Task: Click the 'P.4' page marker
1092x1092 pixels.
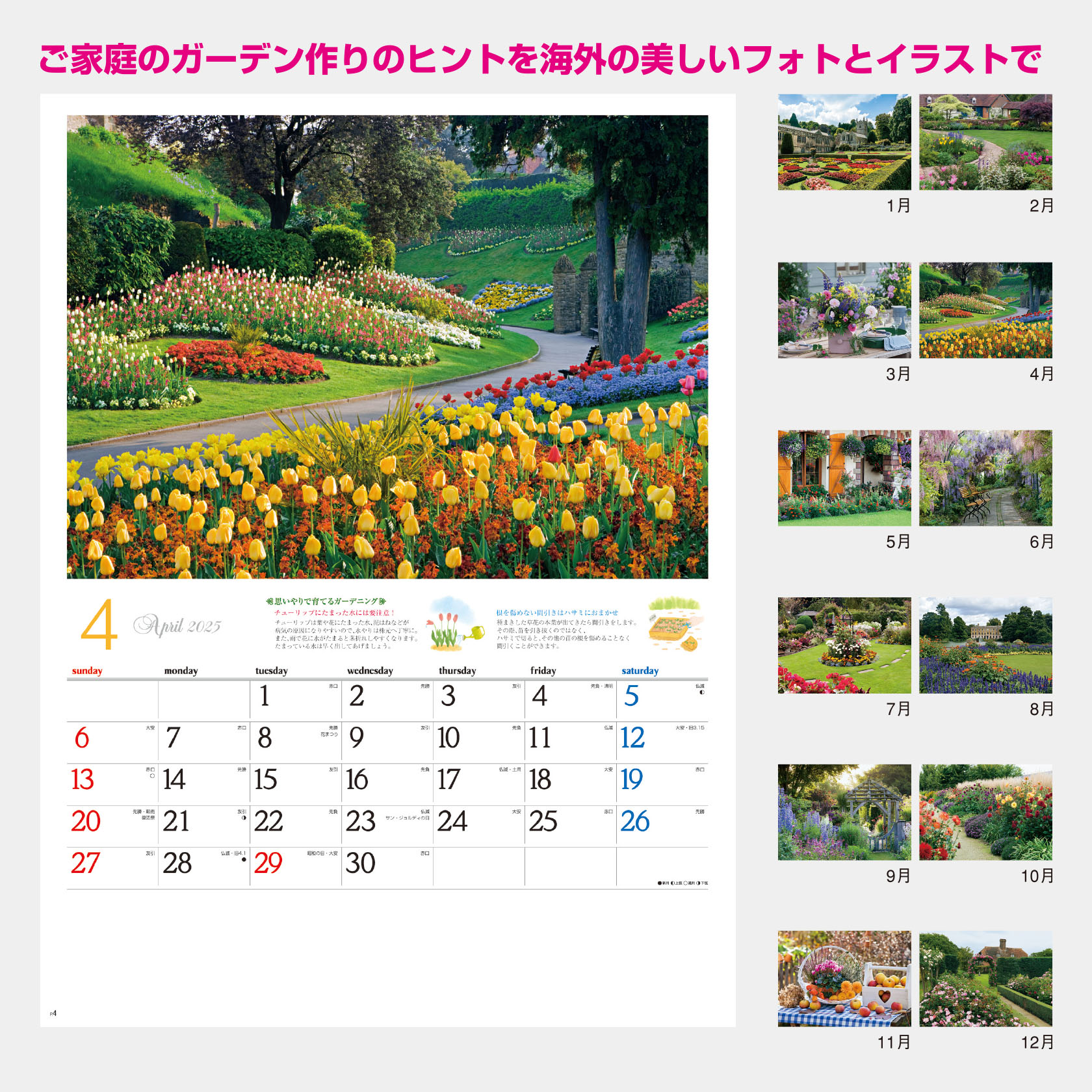Action: [x=53, y=1013]
